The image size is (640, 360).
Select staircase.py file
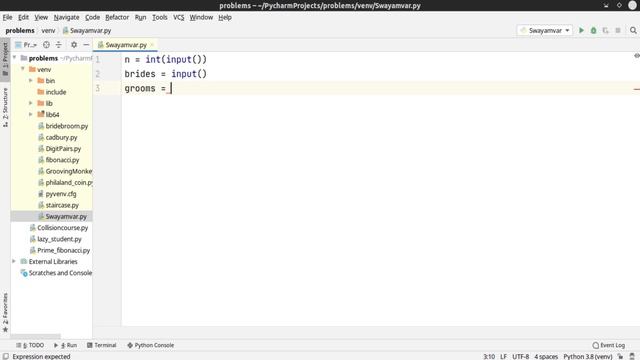point(58,205)
